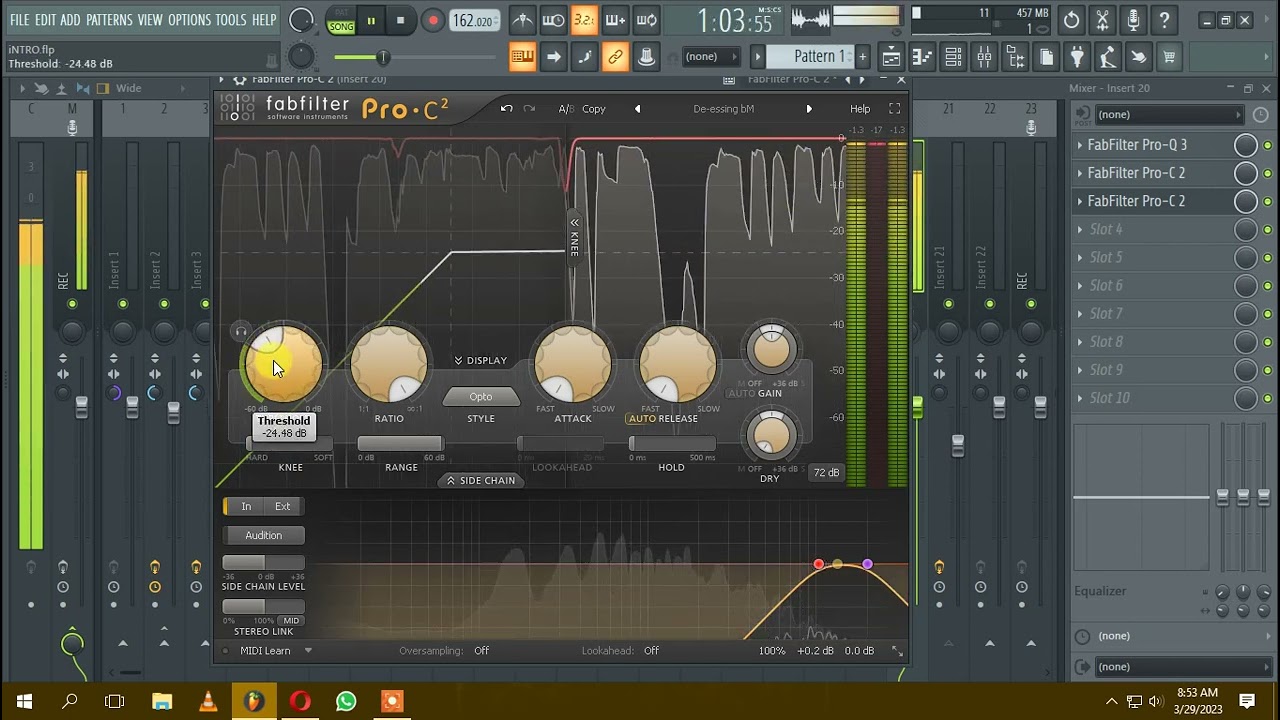Adjust the HOLD slider

coord(673,443)
